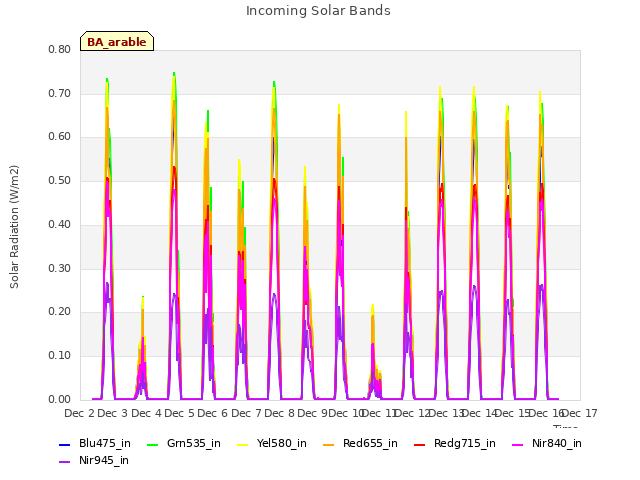Click the 0.80 y-axis tick label
This screenshot has height=480, width=640.
(x=60, y=49)
